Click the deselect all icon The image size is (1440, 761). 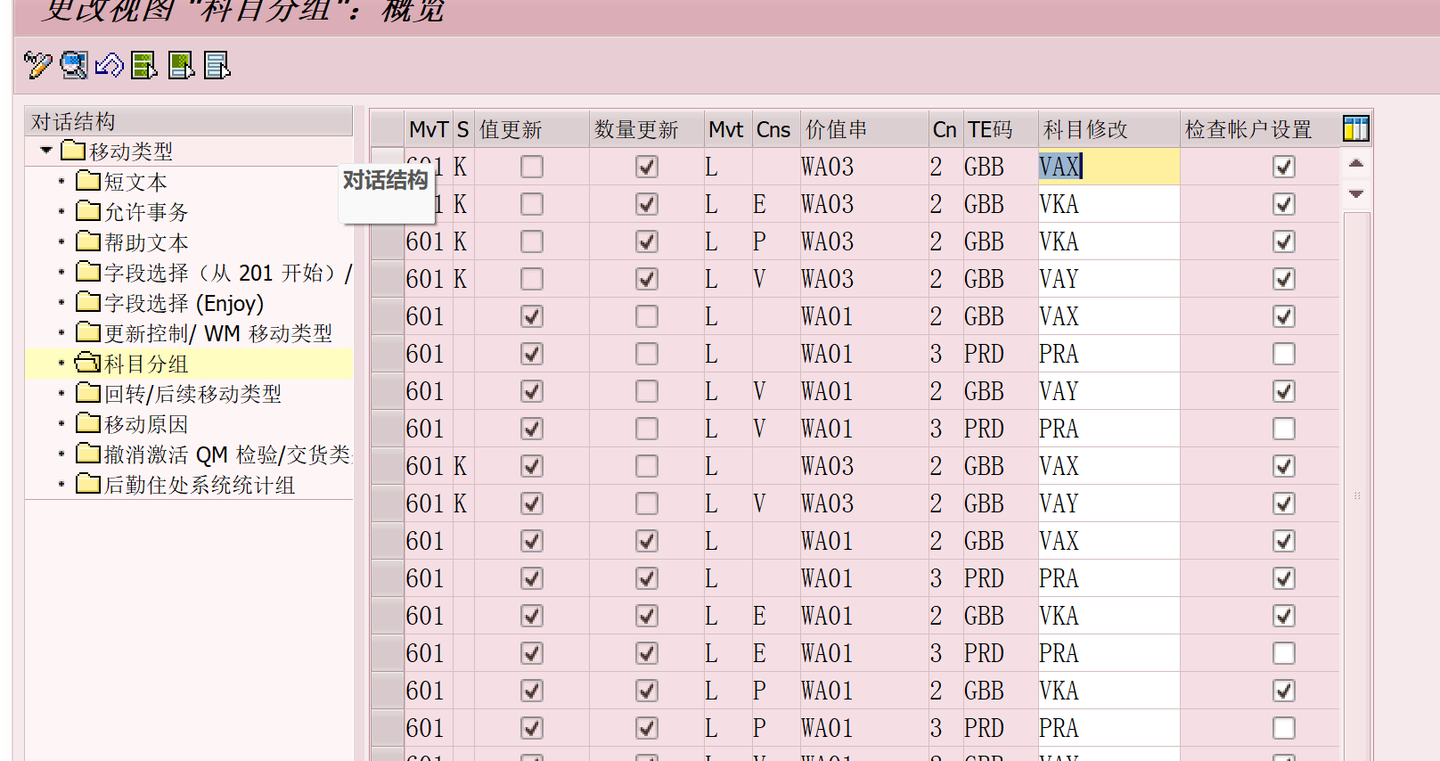(217, 66)
